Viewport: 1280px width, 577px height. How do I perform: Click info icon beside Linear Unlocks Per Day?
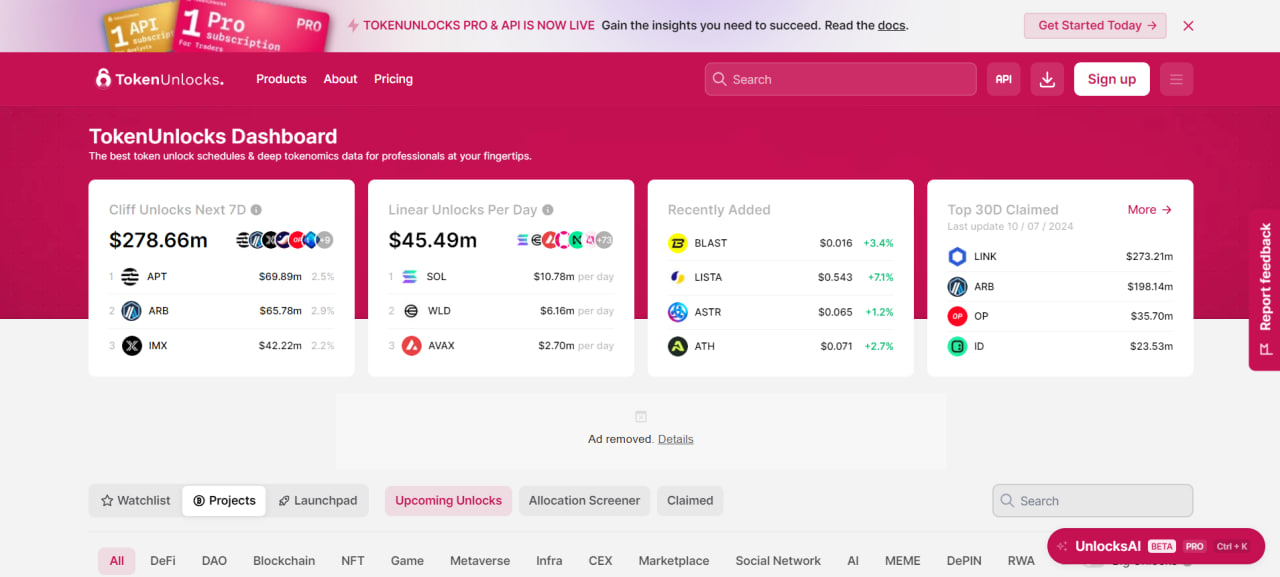[x=548, y=210]
